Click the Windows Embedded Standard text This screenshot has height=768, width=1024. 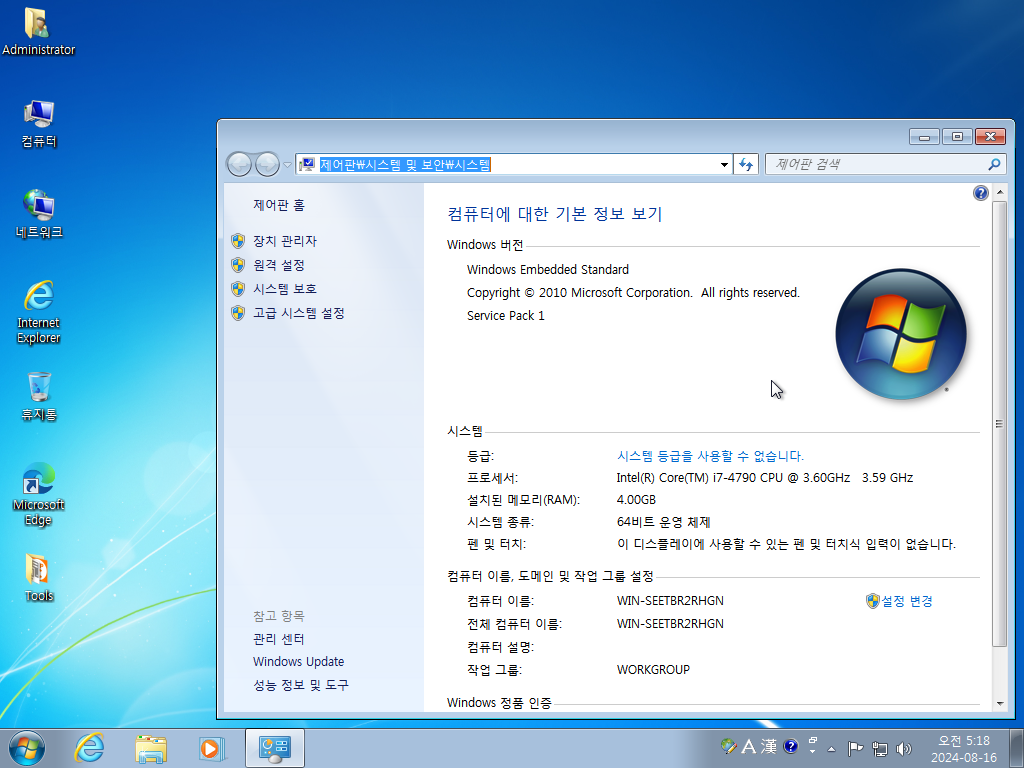[548, 270]
